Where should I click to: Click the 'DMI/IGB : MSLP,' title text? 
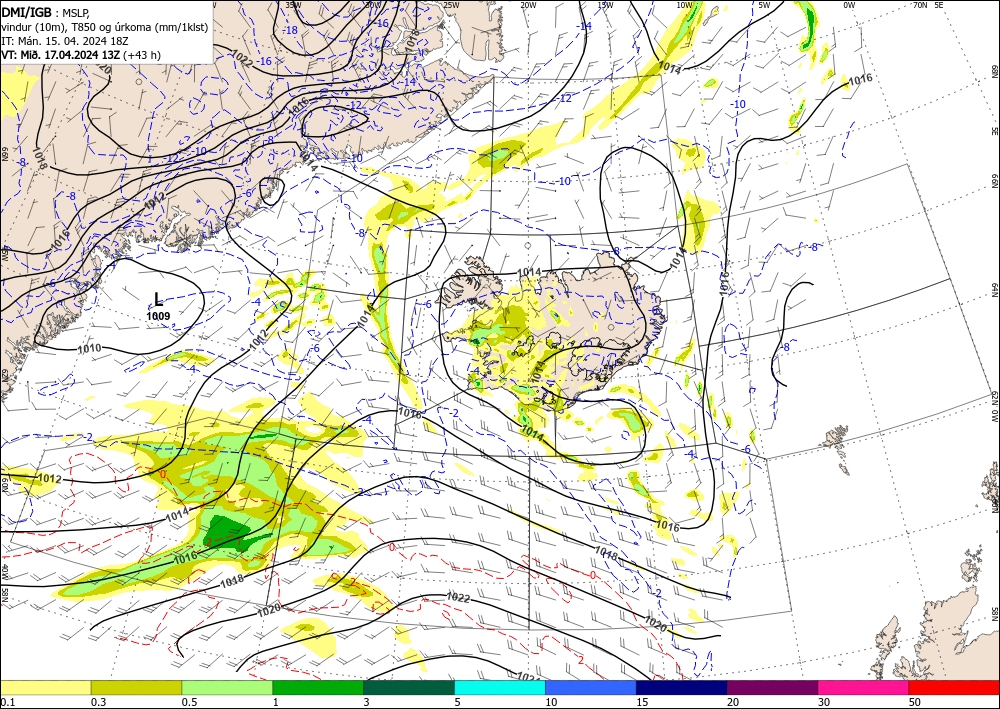pos(45,12)
